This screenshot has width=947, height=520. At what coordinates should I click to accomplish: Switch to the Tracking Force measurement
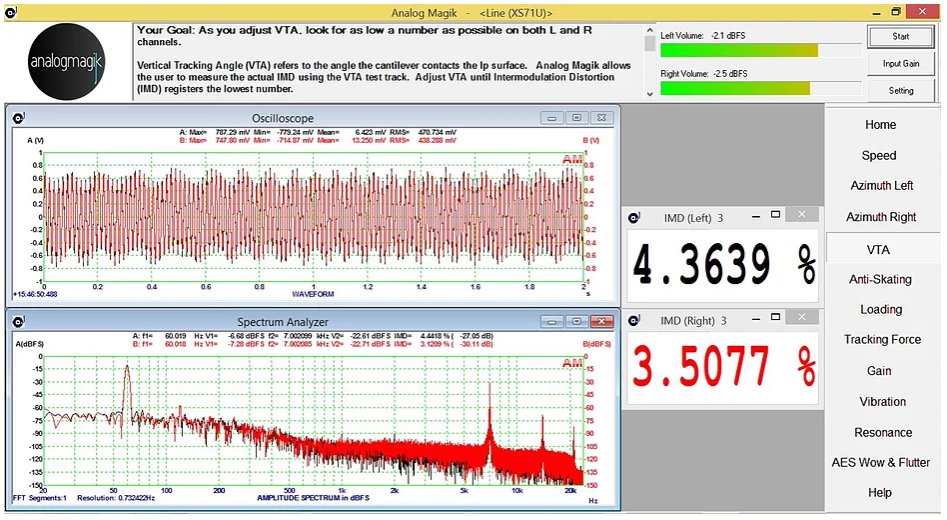(x=880, y=340)
